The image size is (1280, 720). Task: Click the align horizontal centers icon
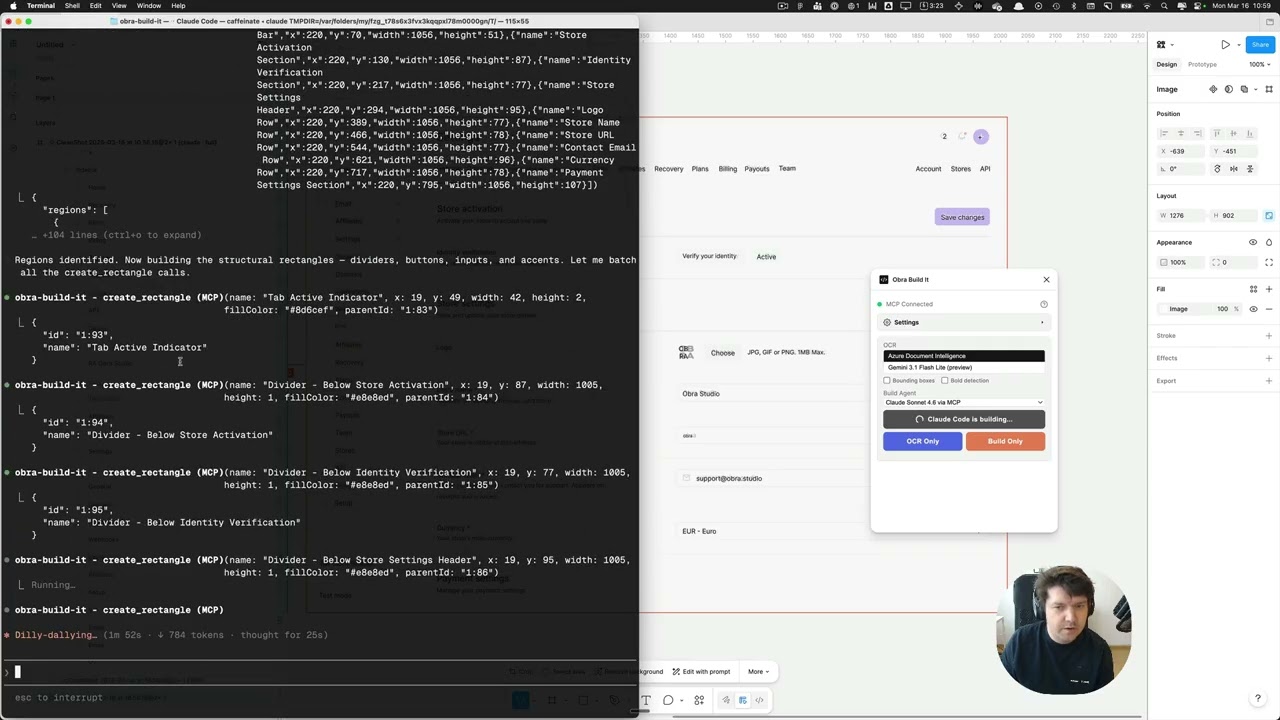pyautogui.click(x=1180, y=133)
